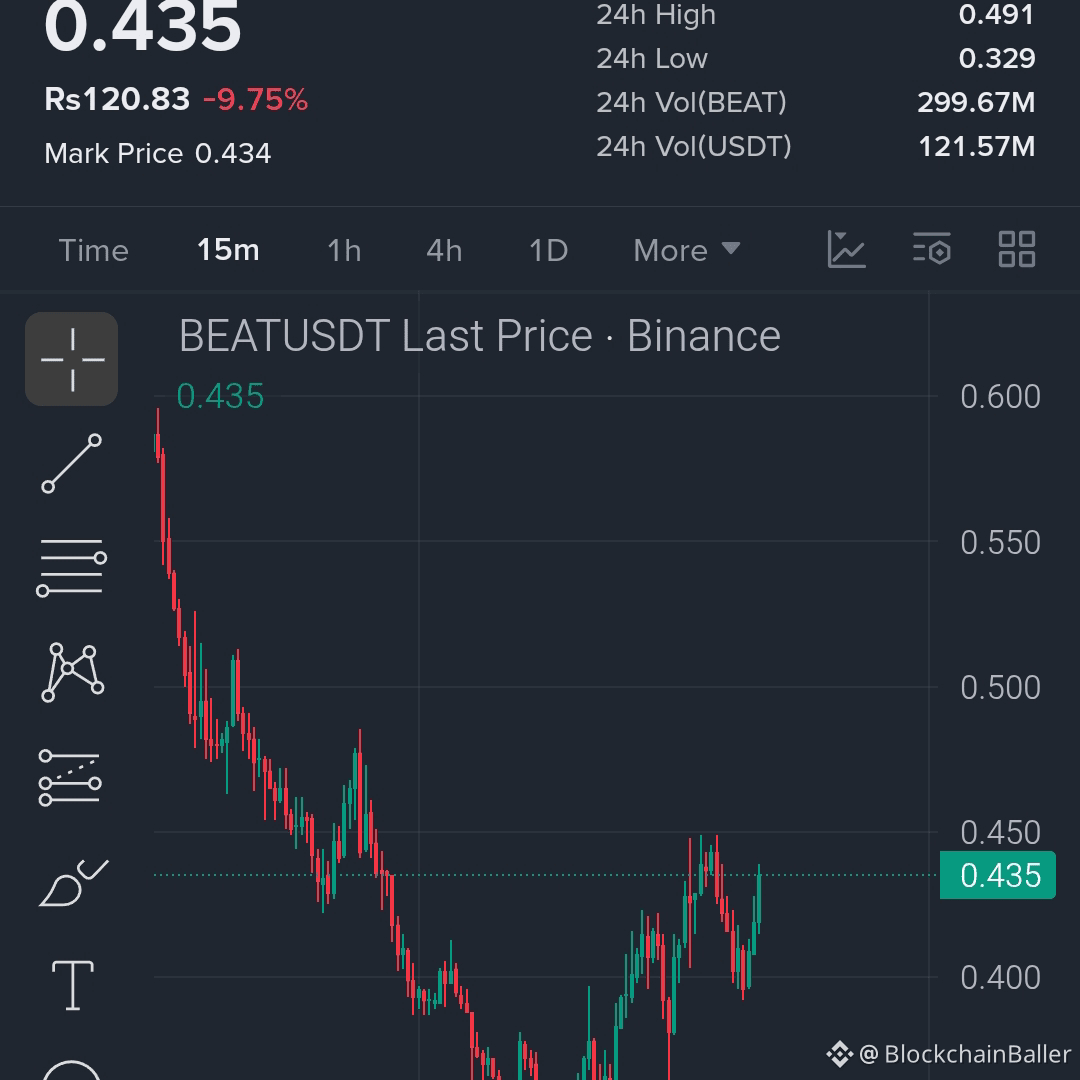This screenshot has height=1080, width=1080.
Task: Click the 0.435 current price label on axis
Action: click(997, 875)
